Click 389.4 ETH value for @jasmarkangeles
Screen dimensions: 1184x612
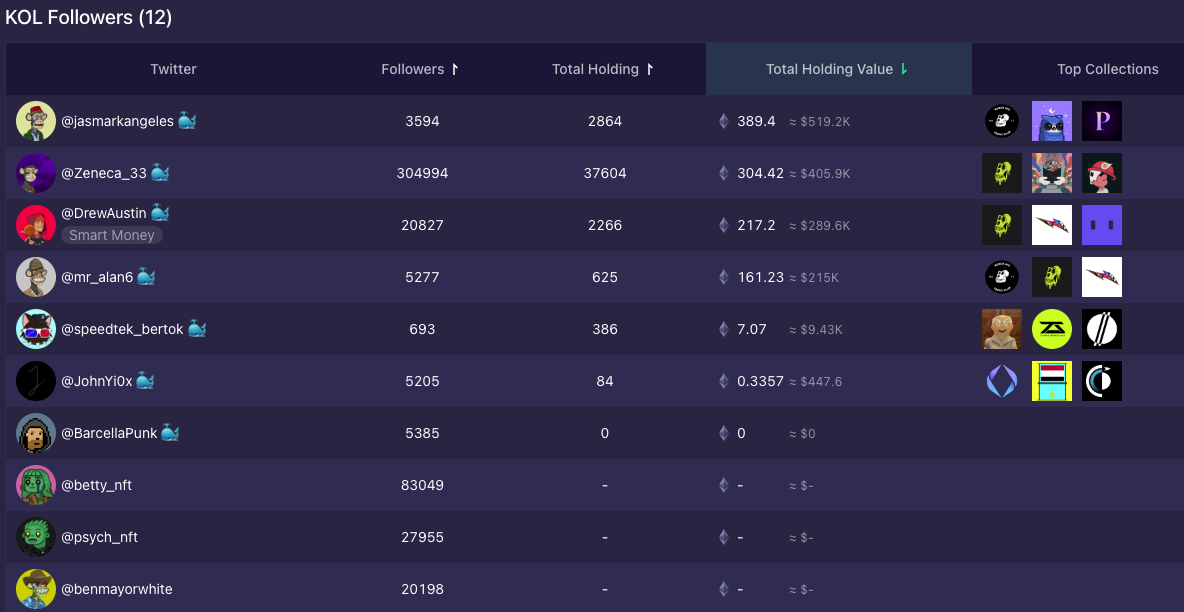(757, 121)
